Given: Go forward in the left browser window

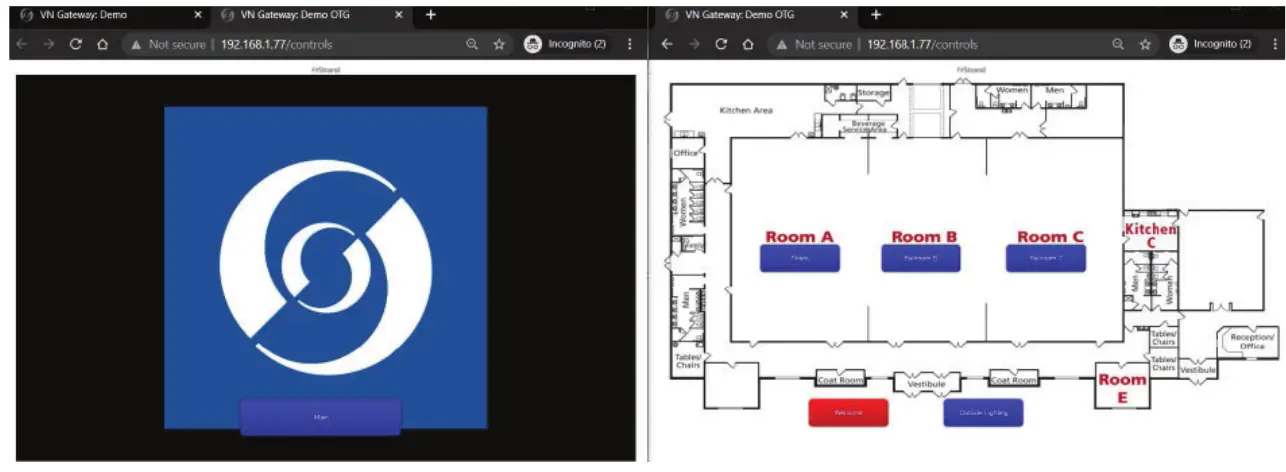Looking at the screenshot, I should [x=47, y=45].
